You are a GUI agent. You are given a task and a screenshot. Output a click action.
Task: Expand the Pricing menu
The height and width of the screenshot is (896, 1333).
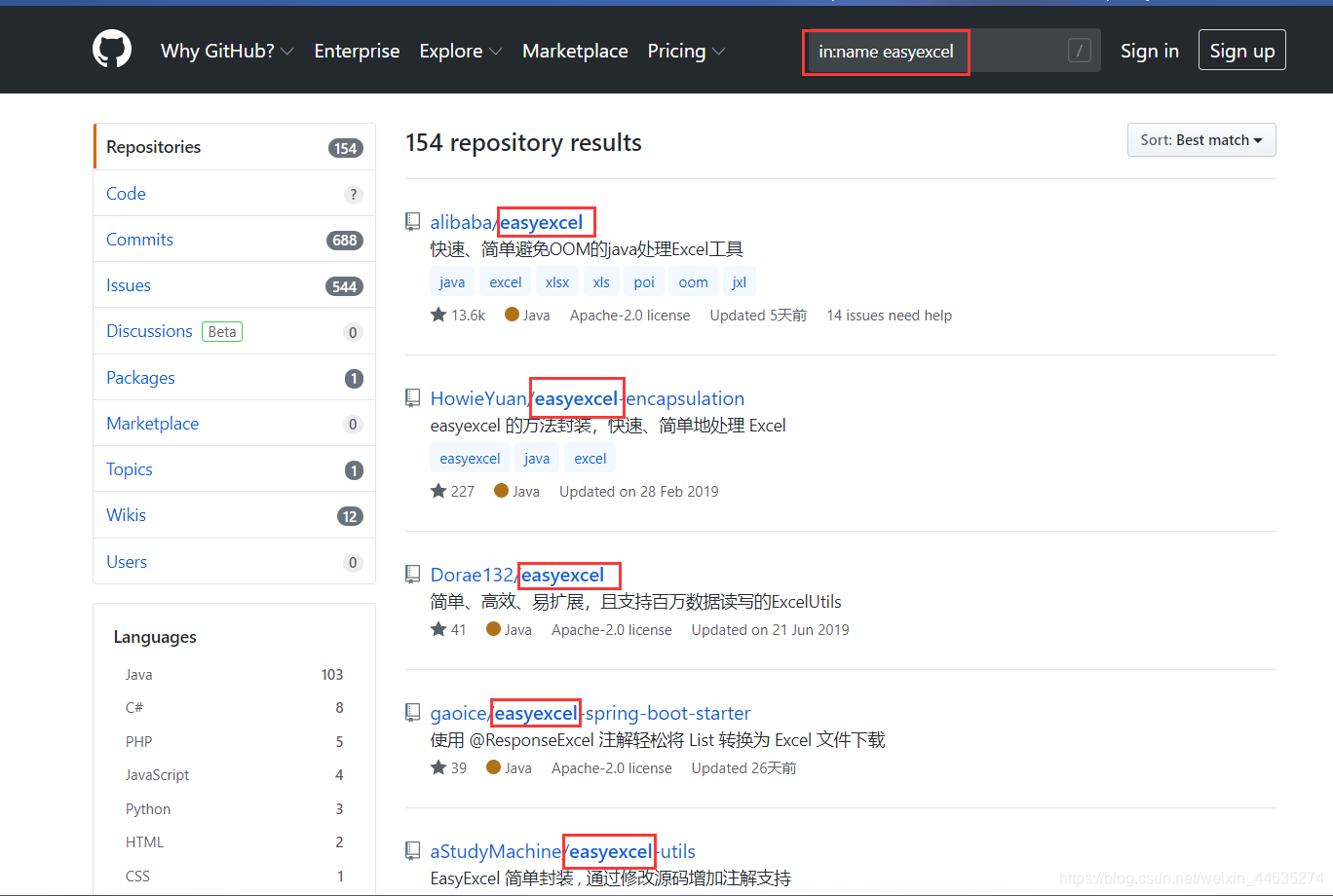pyautogui.click(x=686, y=51)
